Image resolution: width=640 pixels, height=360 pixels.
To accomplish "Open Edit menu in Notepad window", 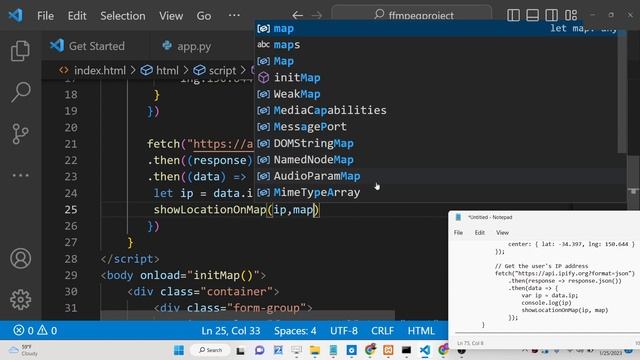I will (x=480, y=233).
